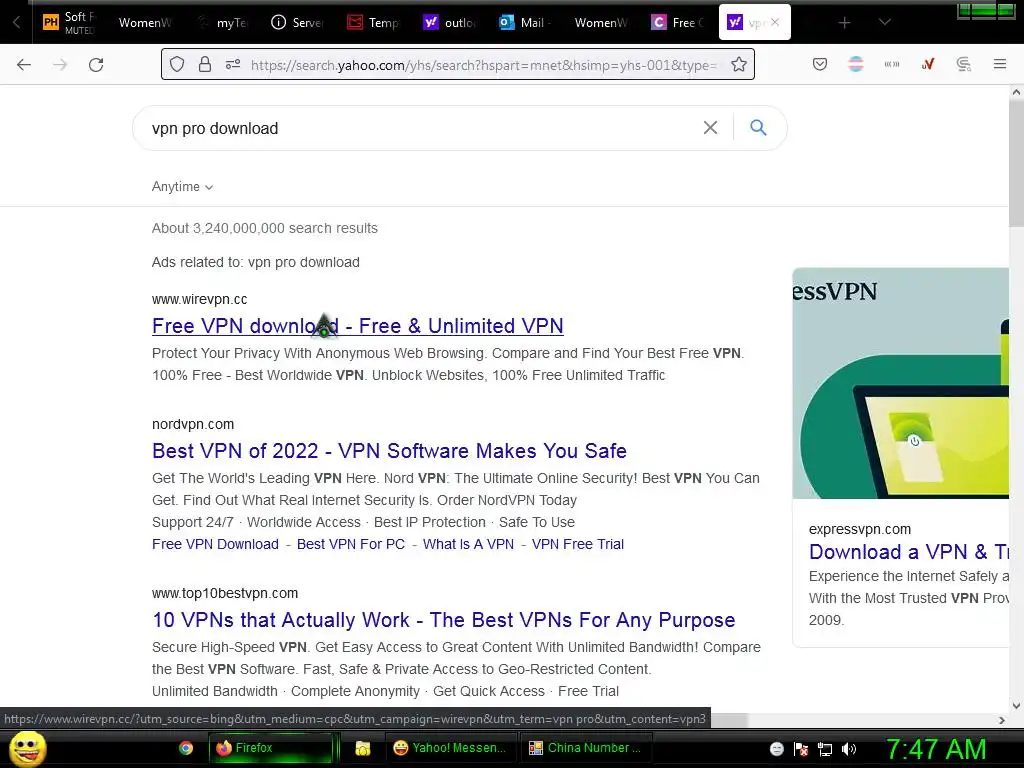Viewport: 1024px width, 768px height.
Task: Click the nordvpn.com domain text
Action: pos(193,424)
